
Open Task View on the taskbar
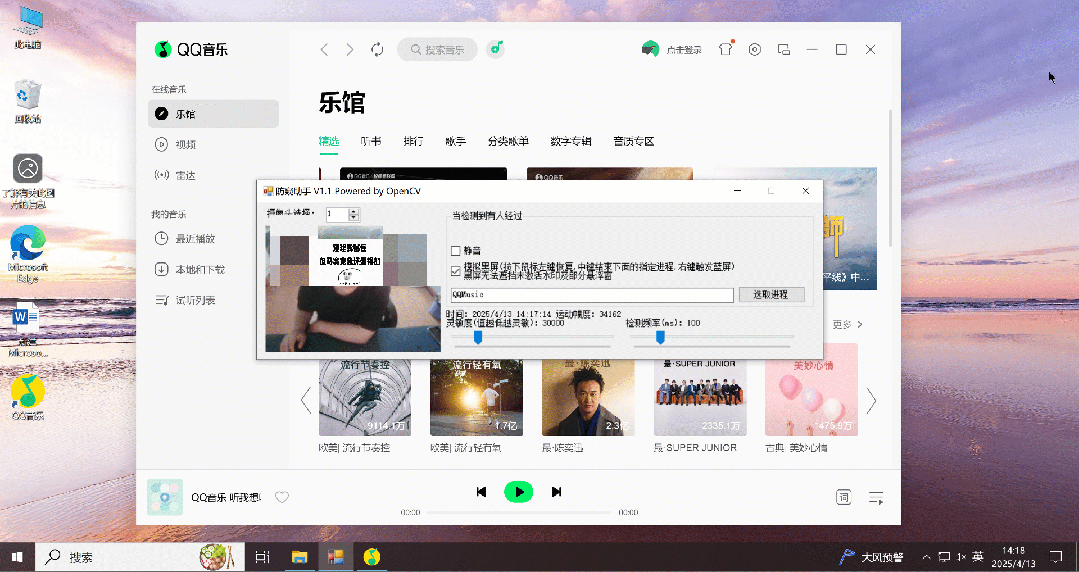point(263,557)
